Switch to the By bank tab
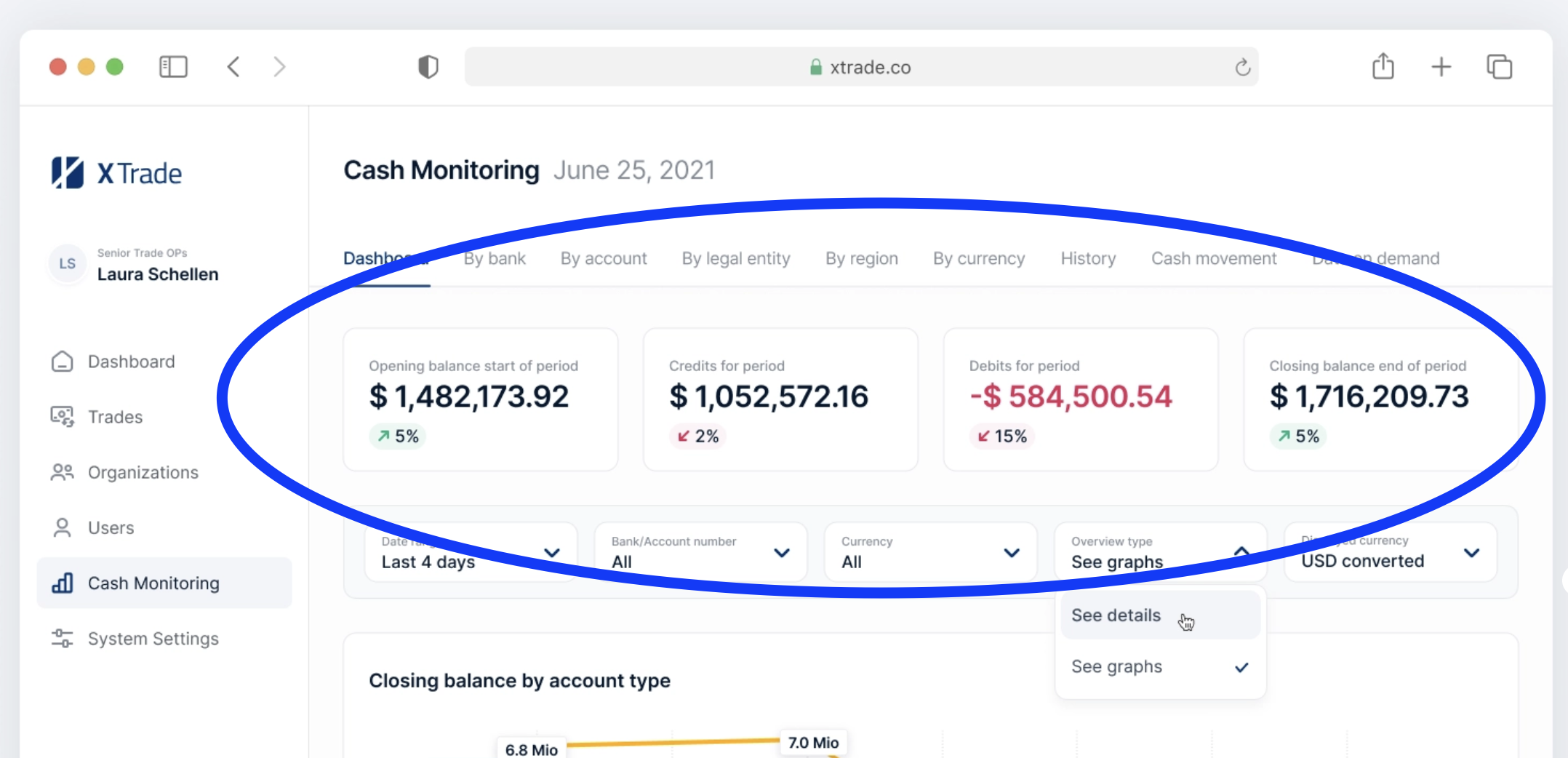Viewport: 1568px width, 758px height. (x=495, y=258)
